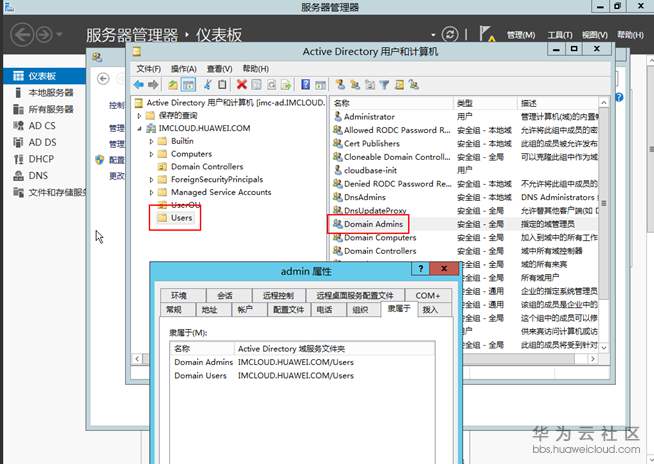
Task: Click the Create new user icon
Action: 340,85
